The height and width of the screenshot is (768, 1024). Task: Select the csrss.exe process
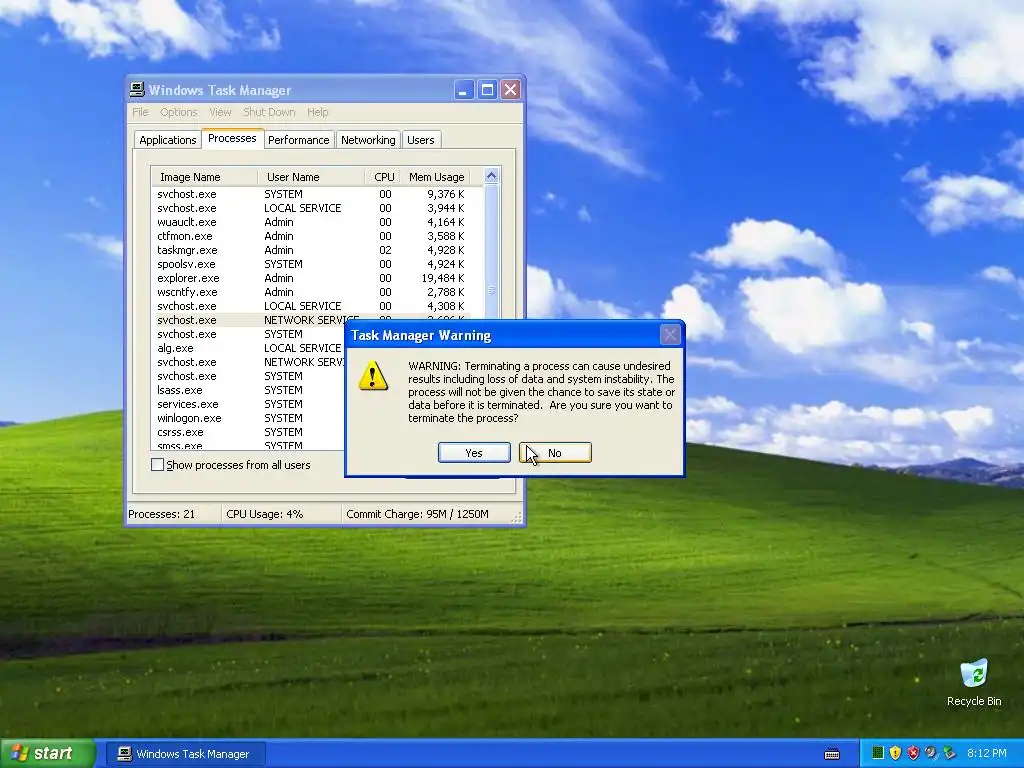click(180, 432)
